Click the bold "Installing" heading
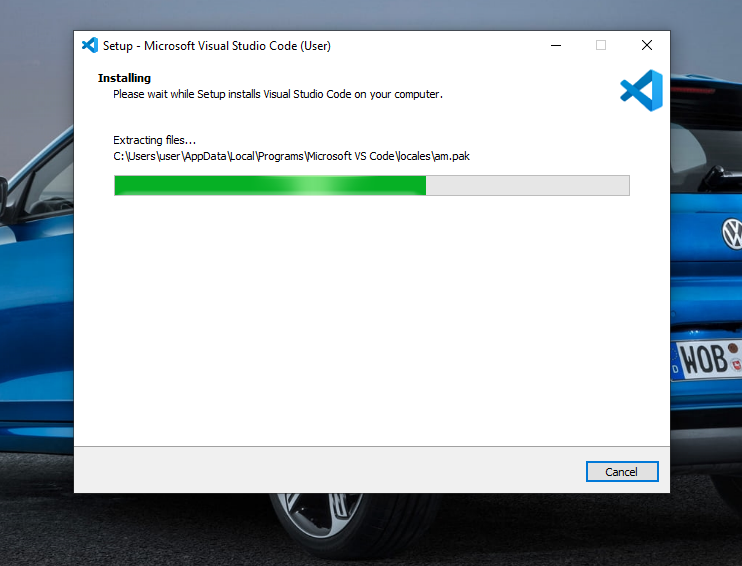742x566 pixels. click(124, 78)
